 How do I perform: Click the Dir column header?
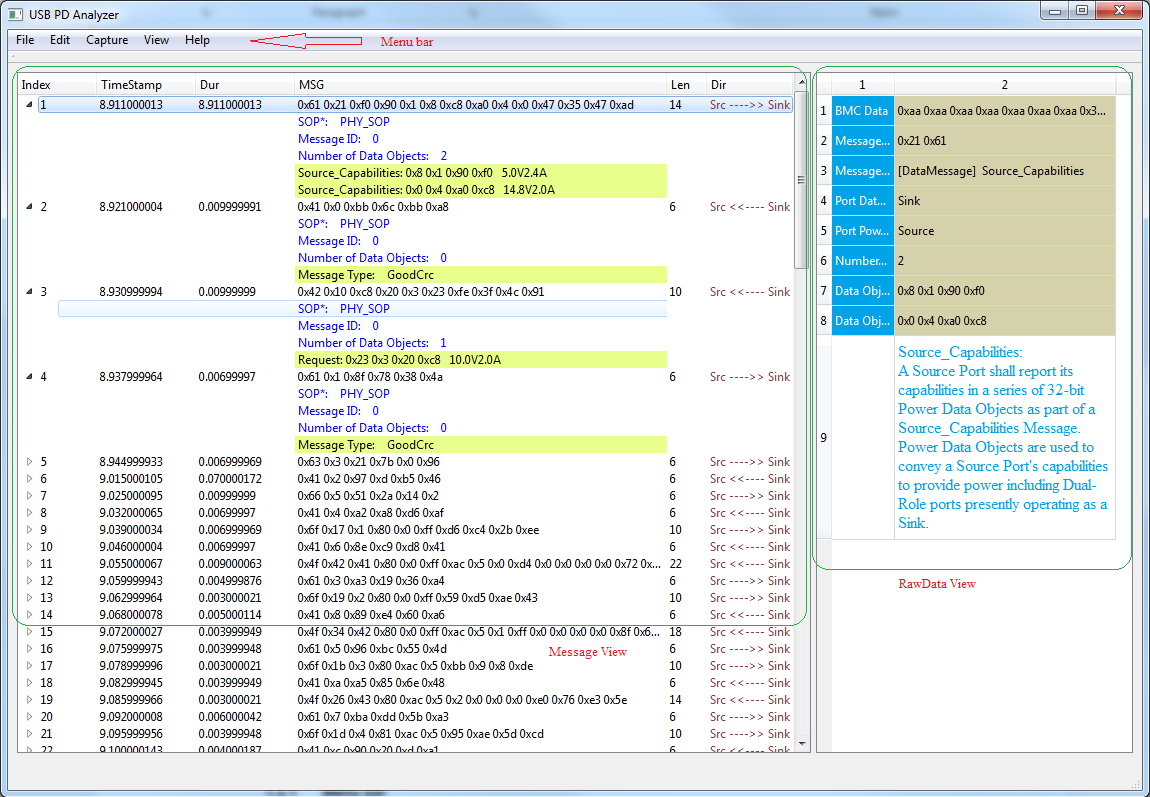[718, 85]
